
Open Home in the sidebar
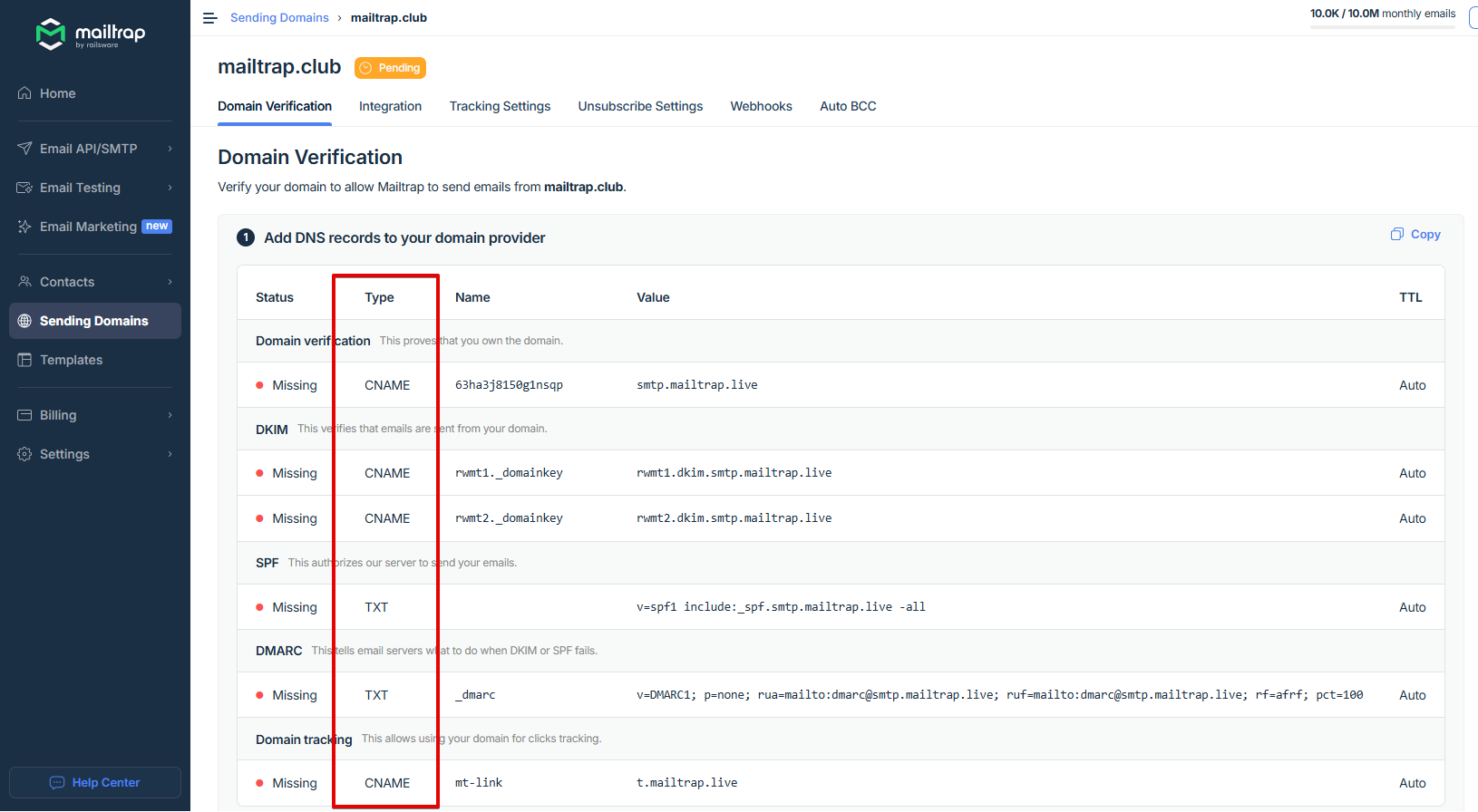(95, 93)
